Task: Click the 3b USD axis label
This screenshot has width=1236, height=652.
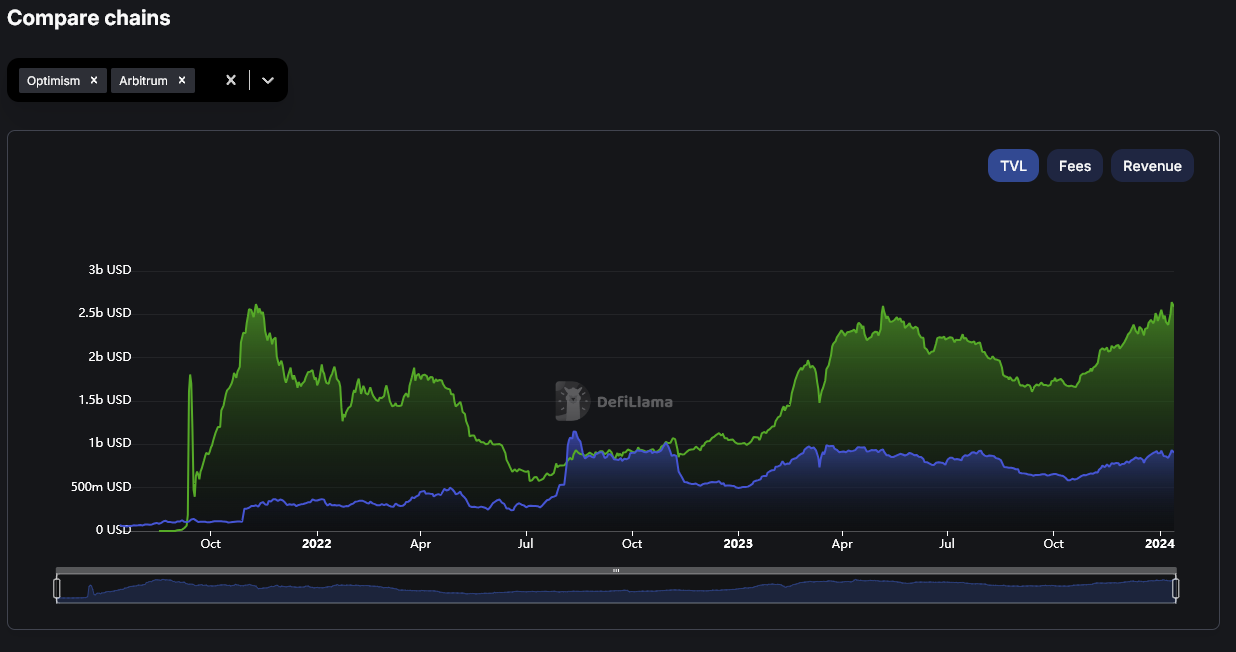Action: (x=110, y=270)
